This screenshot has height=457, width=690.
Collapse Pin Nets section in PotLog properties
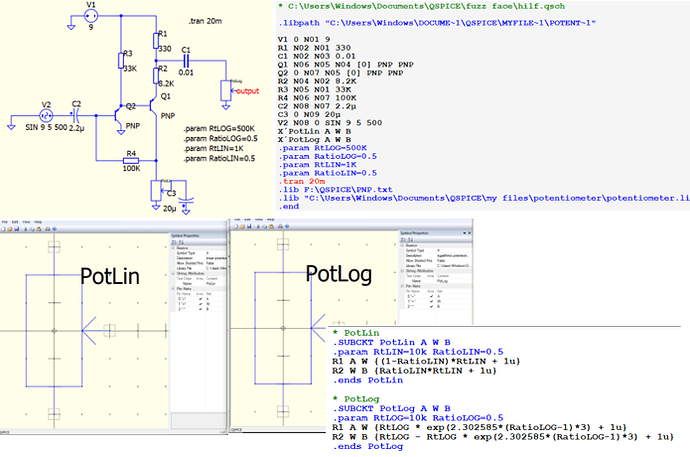403,286
